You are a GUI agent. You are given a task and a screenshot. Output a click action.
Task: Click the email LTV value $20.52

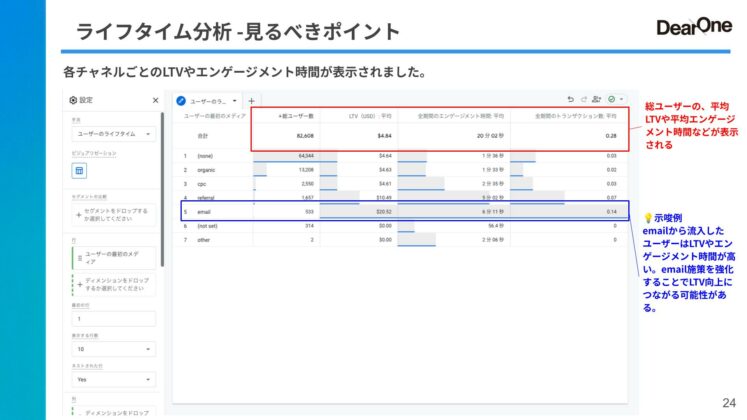point(384,212)
